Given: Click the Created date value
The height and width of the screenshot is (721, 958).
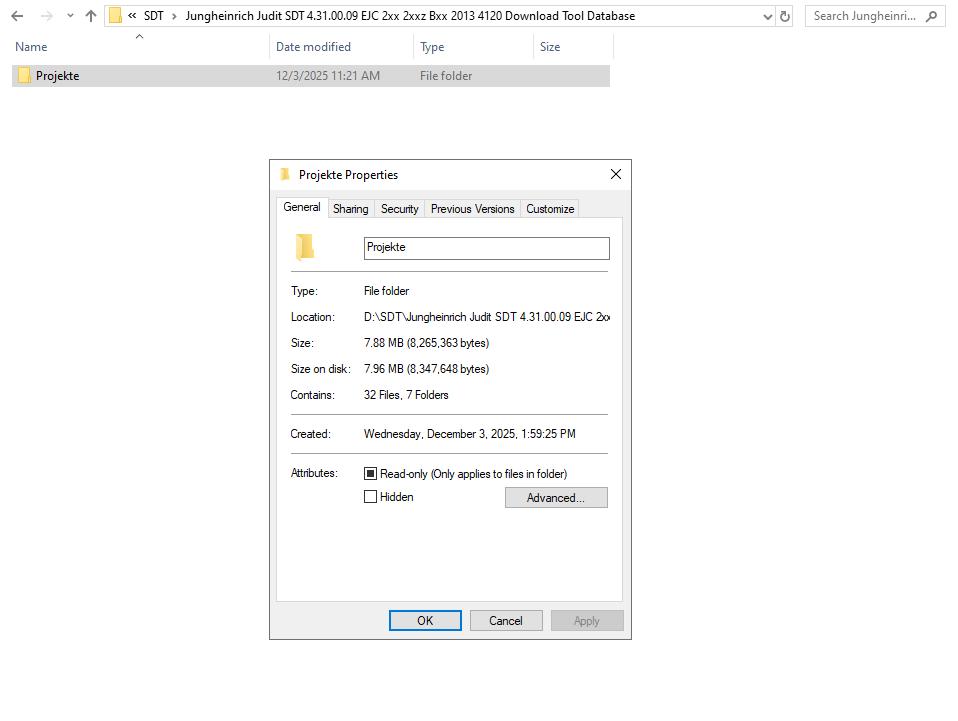Looking at the screenshot, I should click(x=469, y=434).
